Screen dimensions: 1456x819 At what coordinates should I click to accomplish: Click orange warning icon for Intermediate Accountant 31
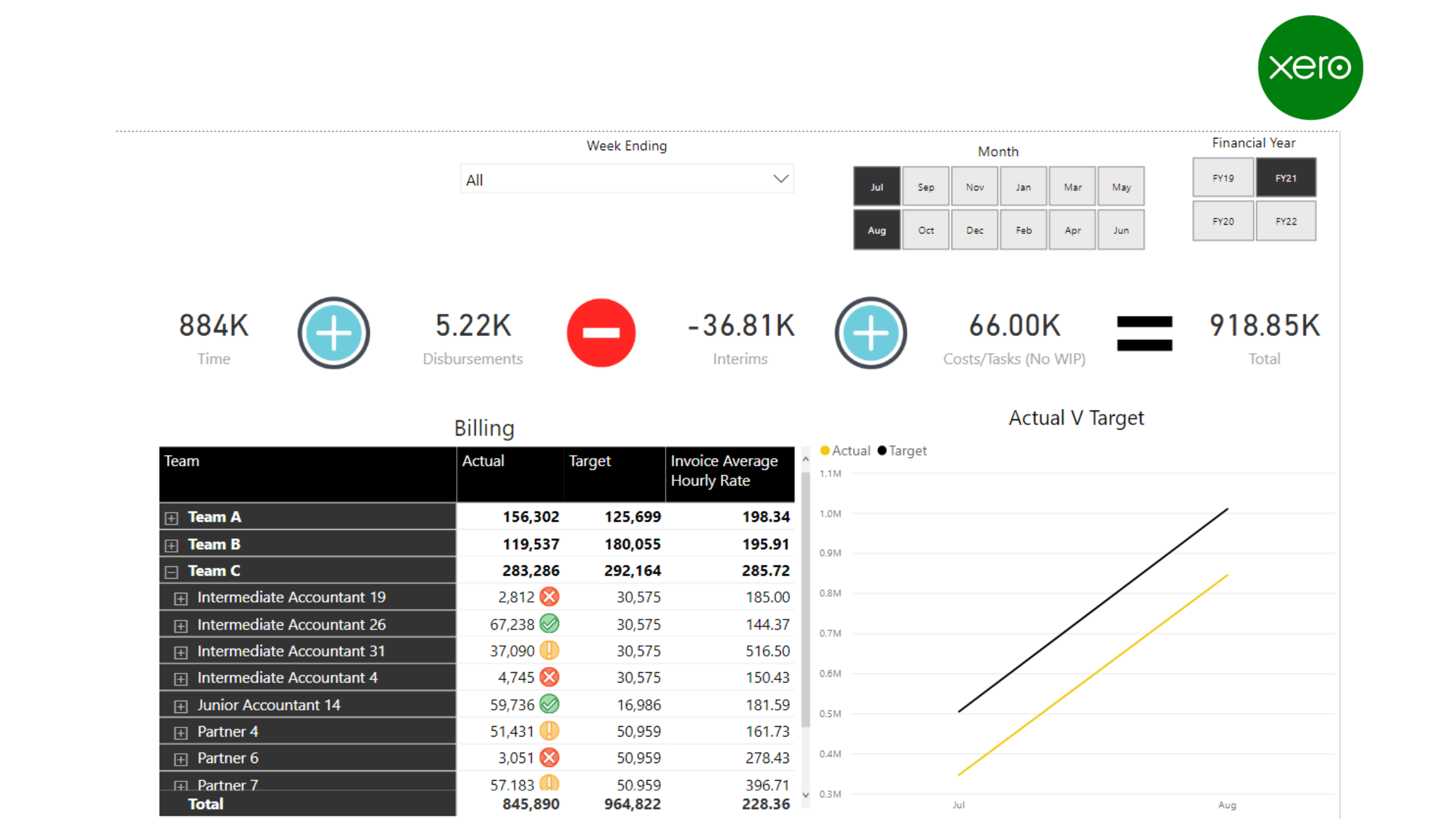(x=549, y=651)
